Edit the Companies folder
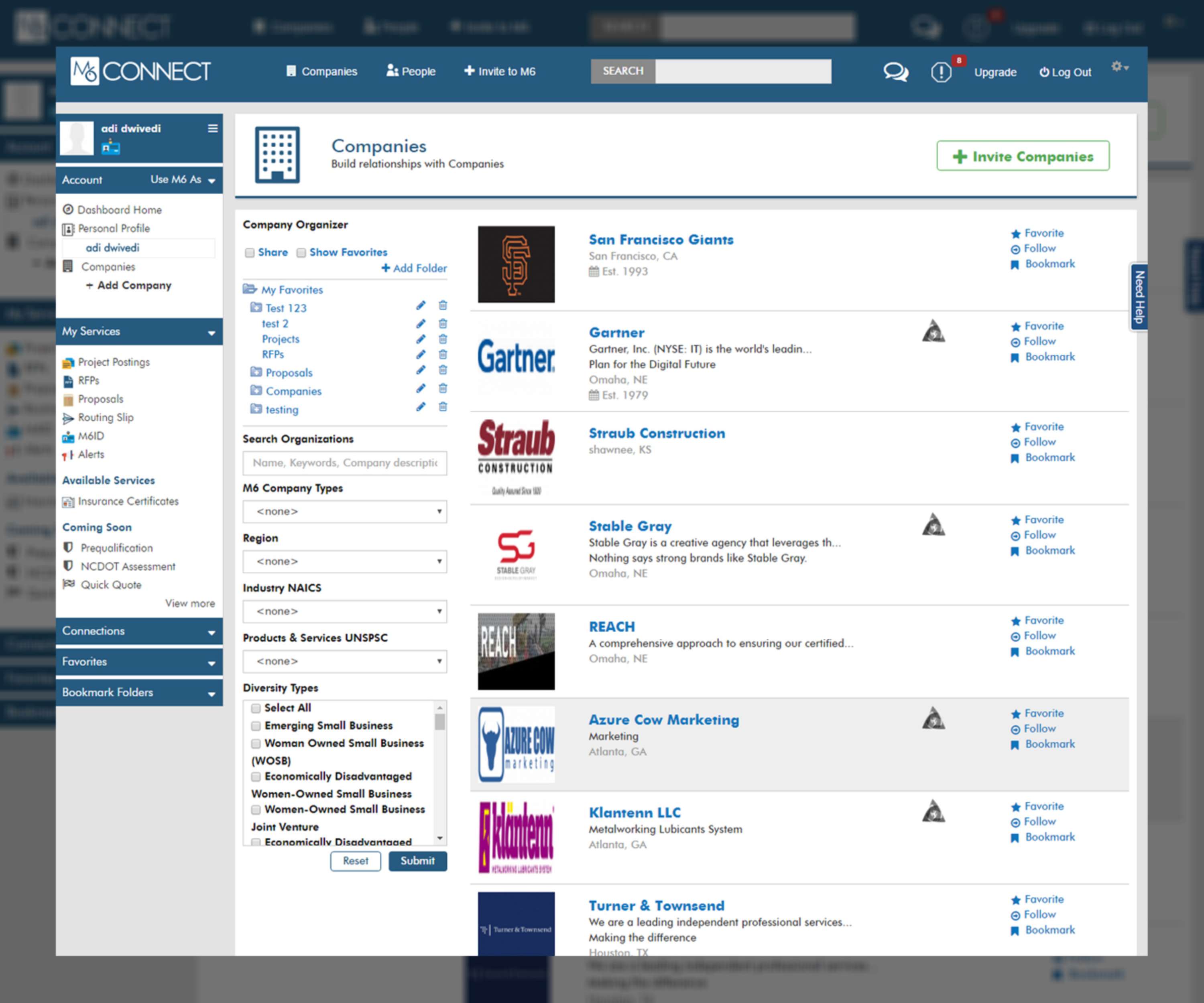Screen dimensions: 1204x1003 pos(421,389)
